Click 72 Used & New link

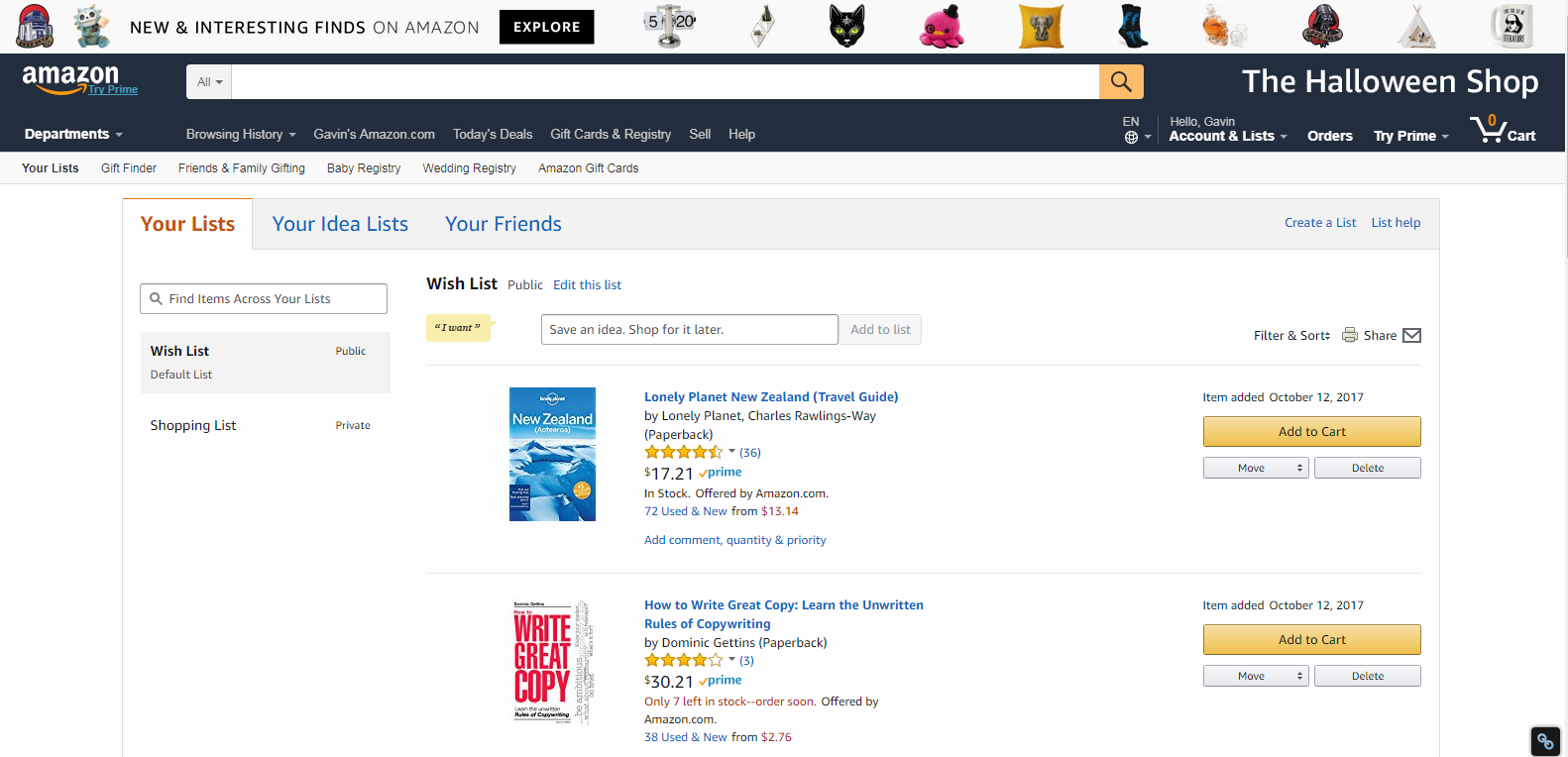pos(686,511)
